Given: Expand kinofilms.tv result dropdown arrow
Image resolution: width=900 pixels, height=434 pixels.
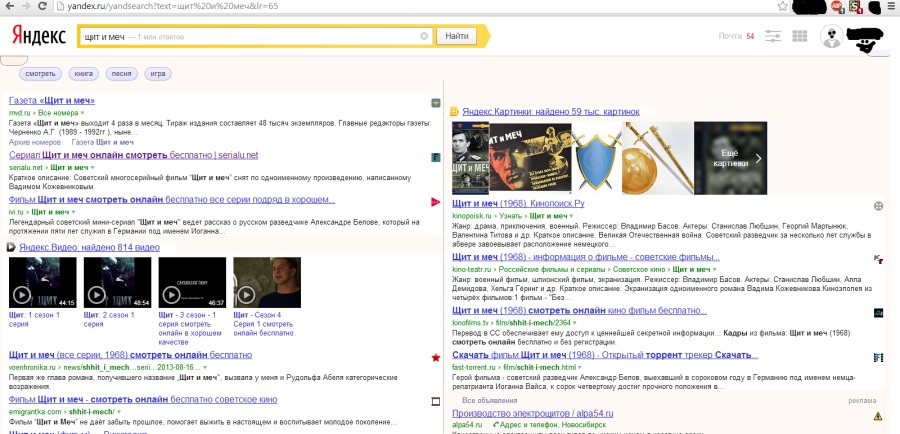Looking at the screenshot, I should [575, 323].
